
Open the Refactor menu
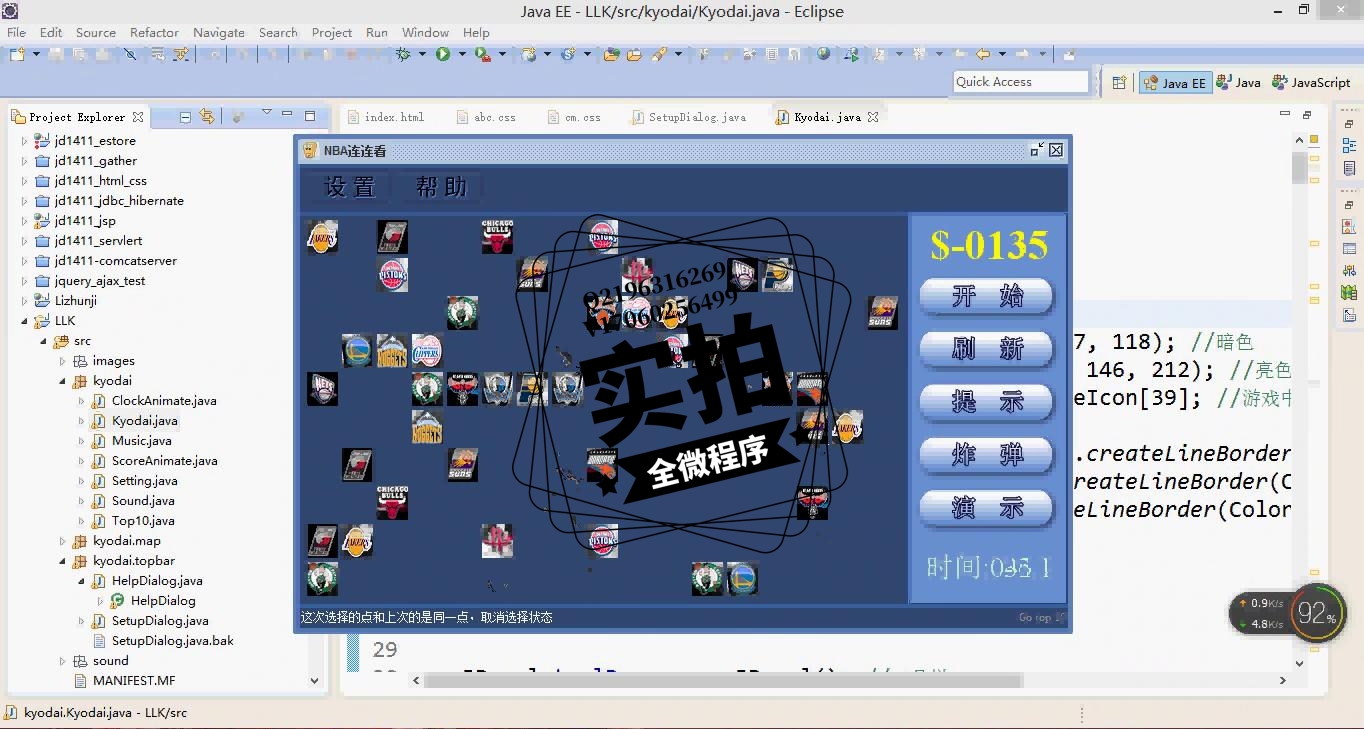pyautogui.click(x=154, y=32)
